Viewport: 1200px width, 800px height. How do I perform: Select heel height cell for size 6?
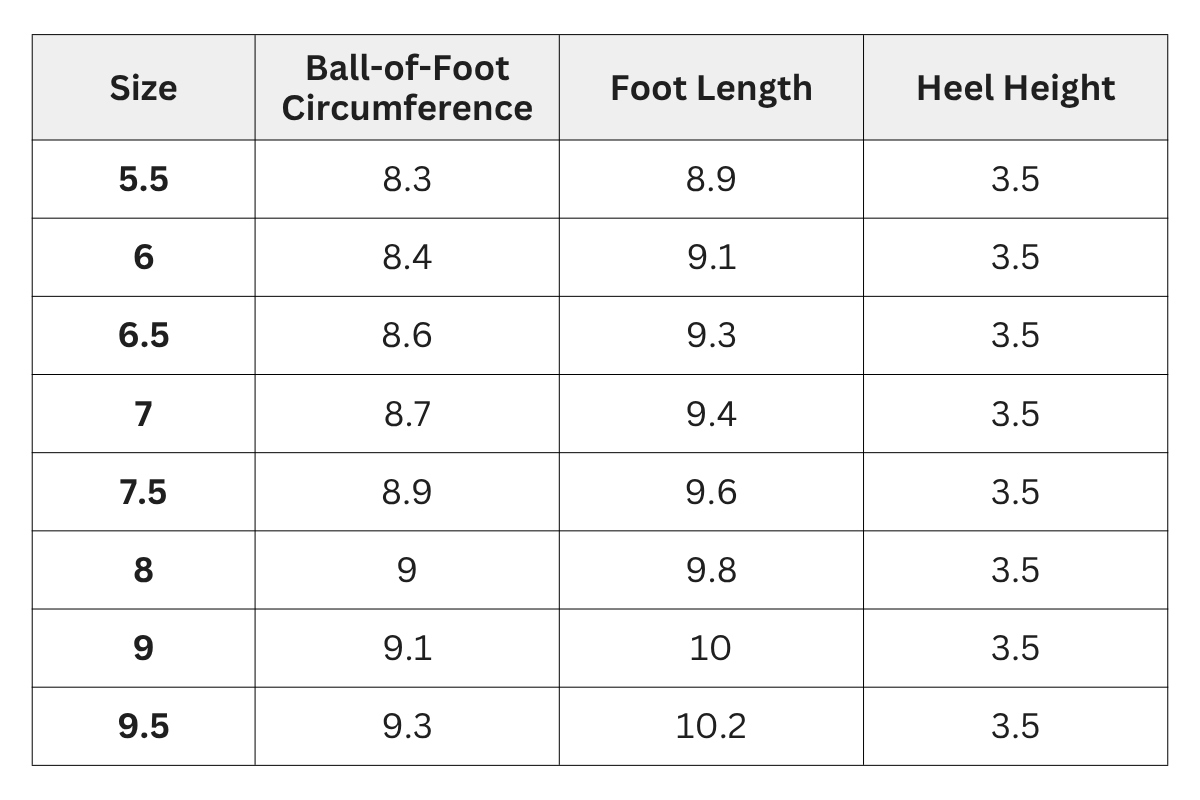pos(1015,258)
